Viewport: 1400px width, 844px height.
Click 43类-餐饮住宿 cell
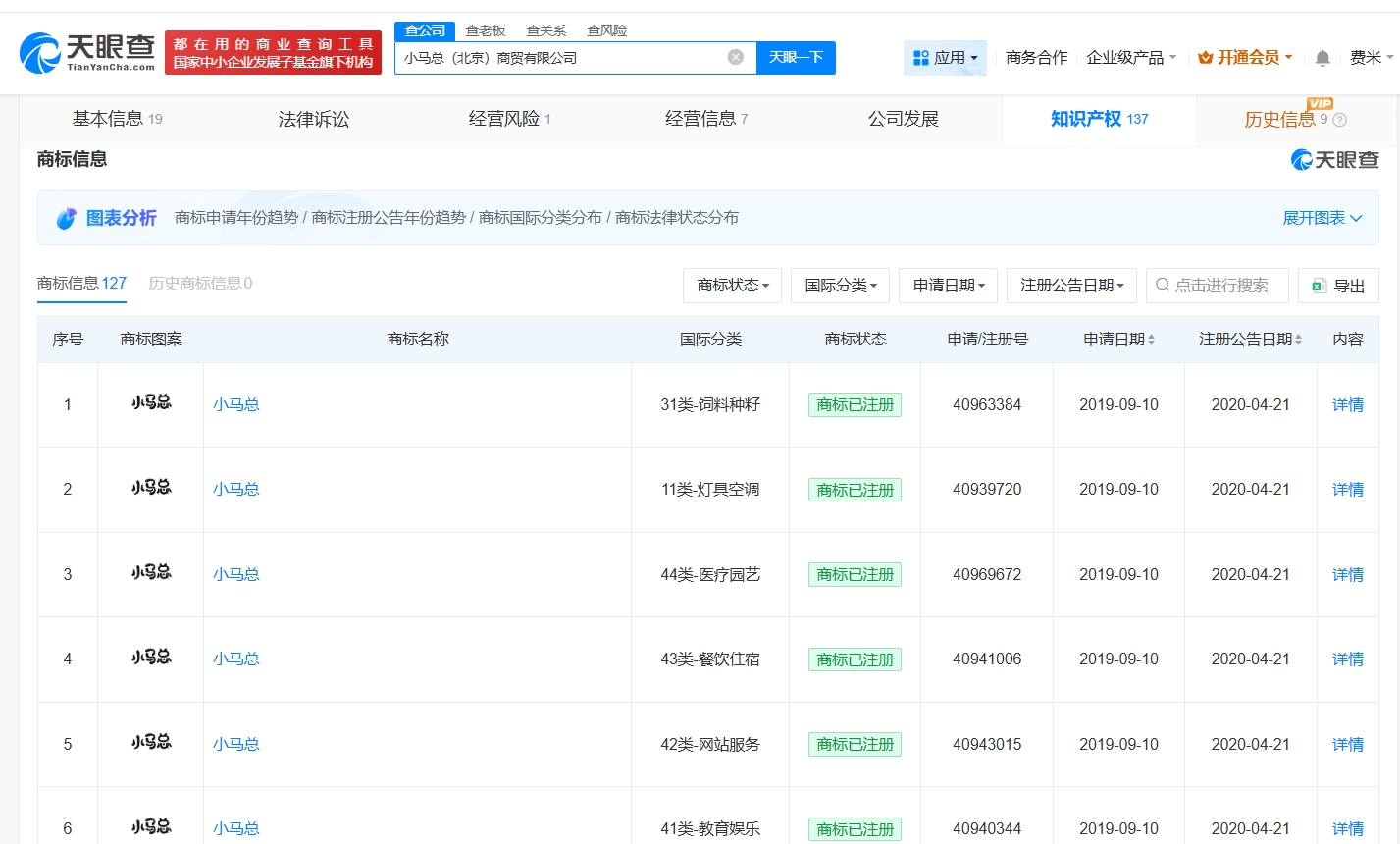[710, 659]
